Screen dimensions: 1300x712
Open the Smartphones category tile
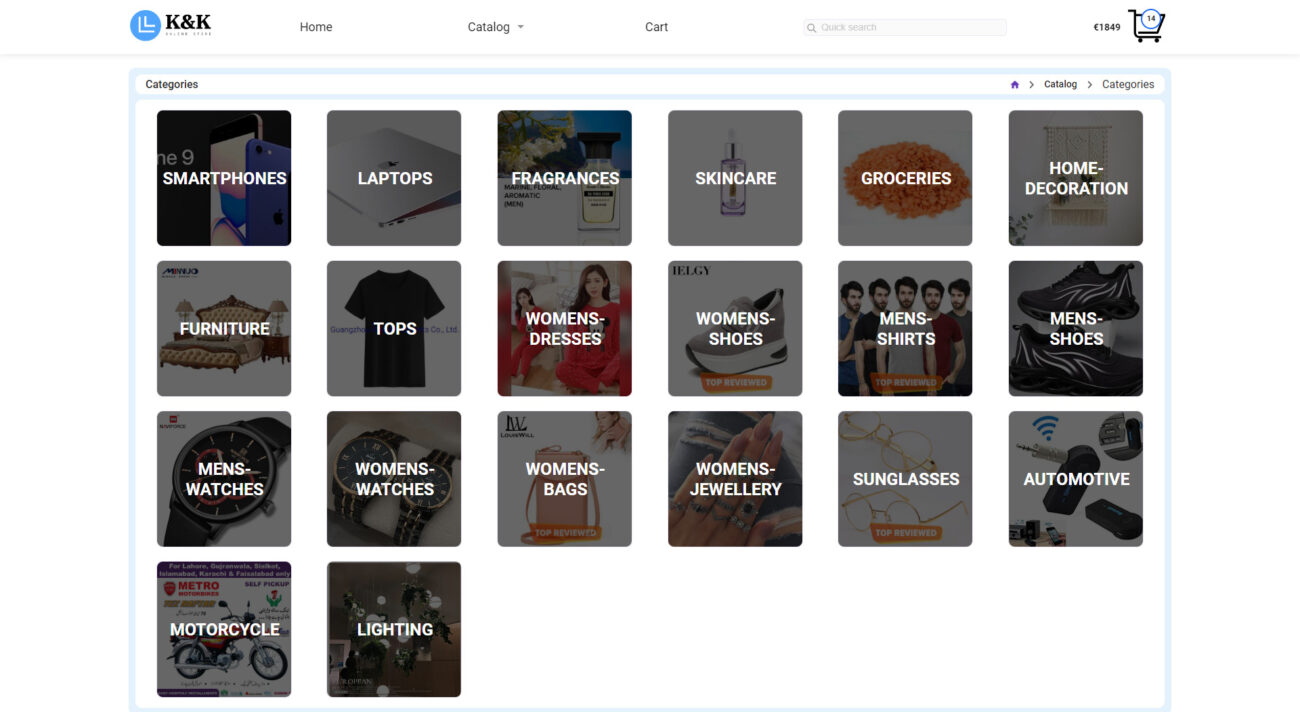point(224,178)
